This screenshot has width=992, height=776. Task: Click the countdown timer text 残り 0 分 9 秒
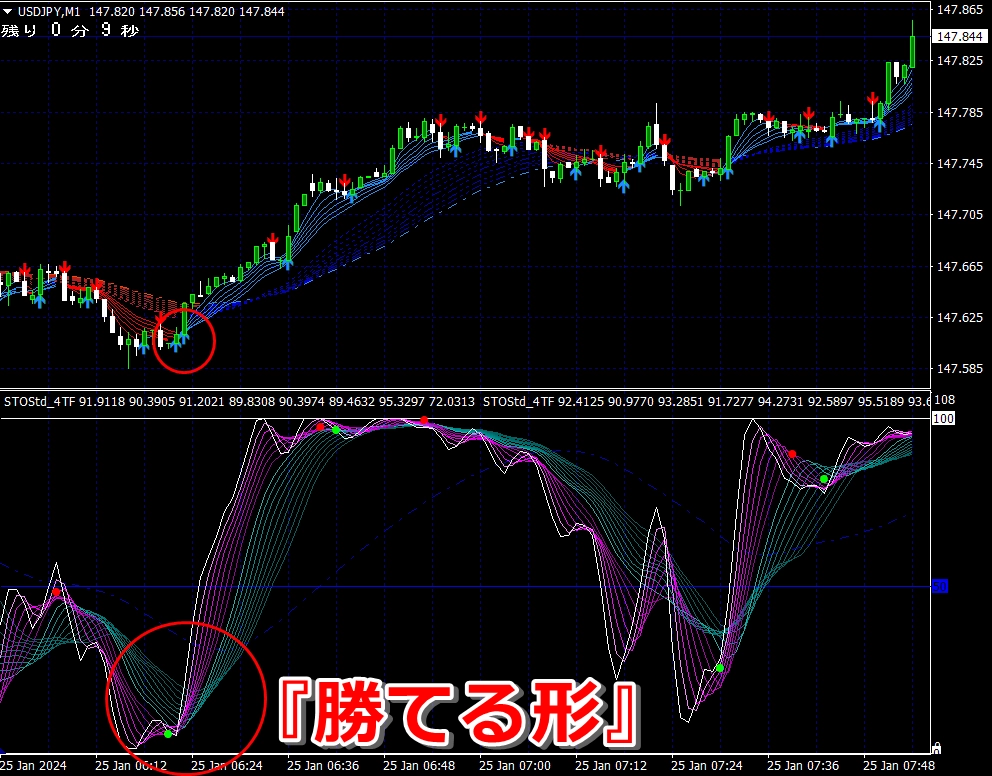[x=70, y=30]
